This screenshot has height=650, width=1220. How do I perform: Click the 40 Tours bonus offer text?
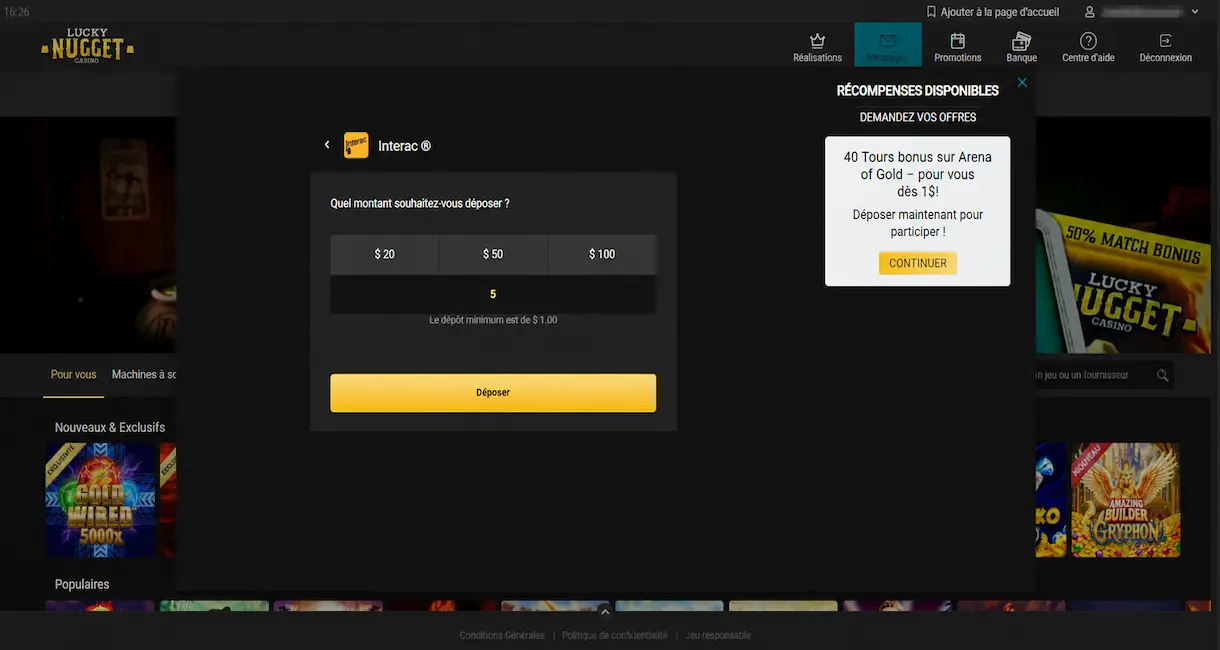point(918,174)
